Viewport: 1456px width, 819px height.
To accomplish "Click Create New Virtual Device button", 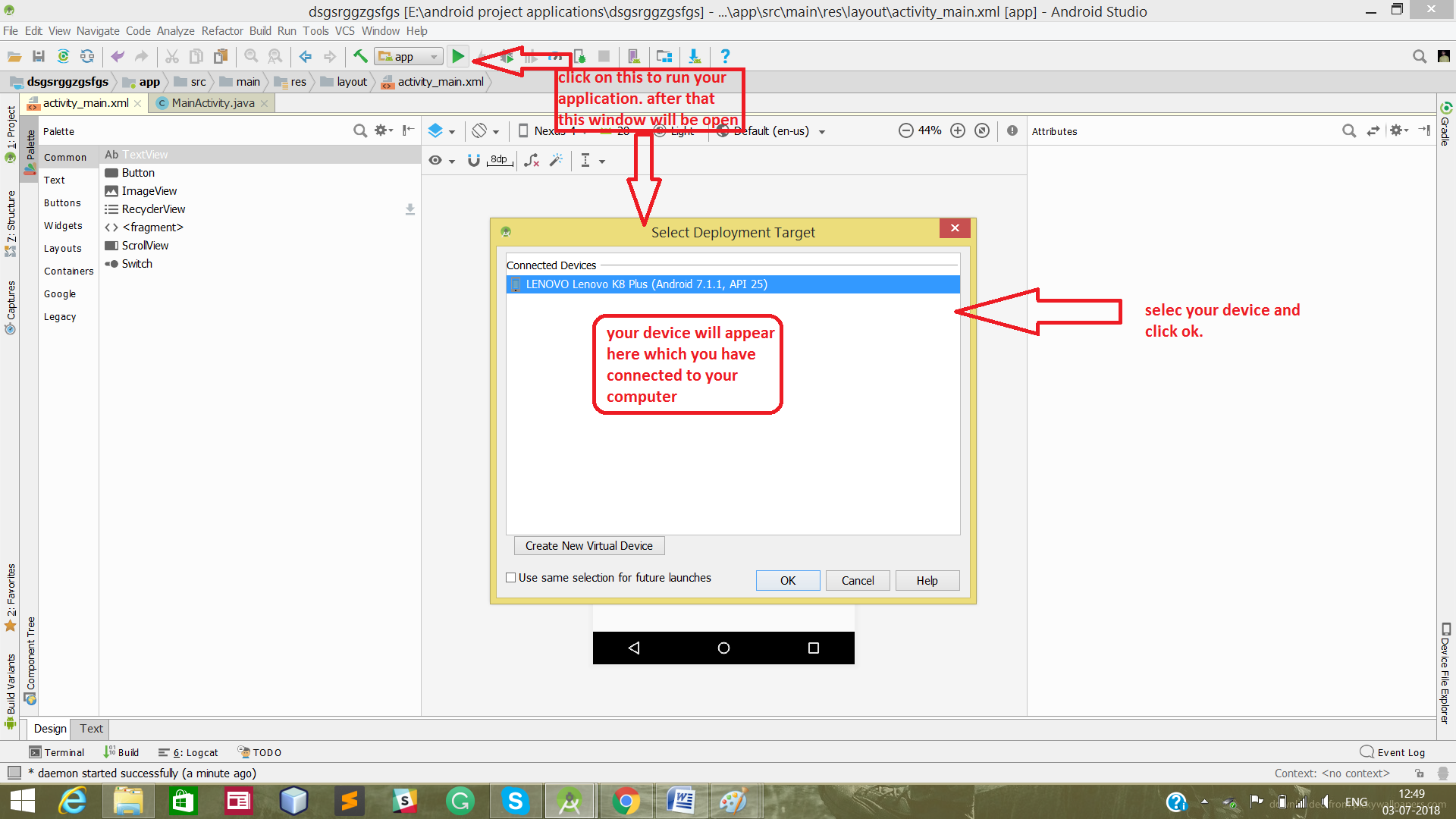I will [x=589, y=546].
